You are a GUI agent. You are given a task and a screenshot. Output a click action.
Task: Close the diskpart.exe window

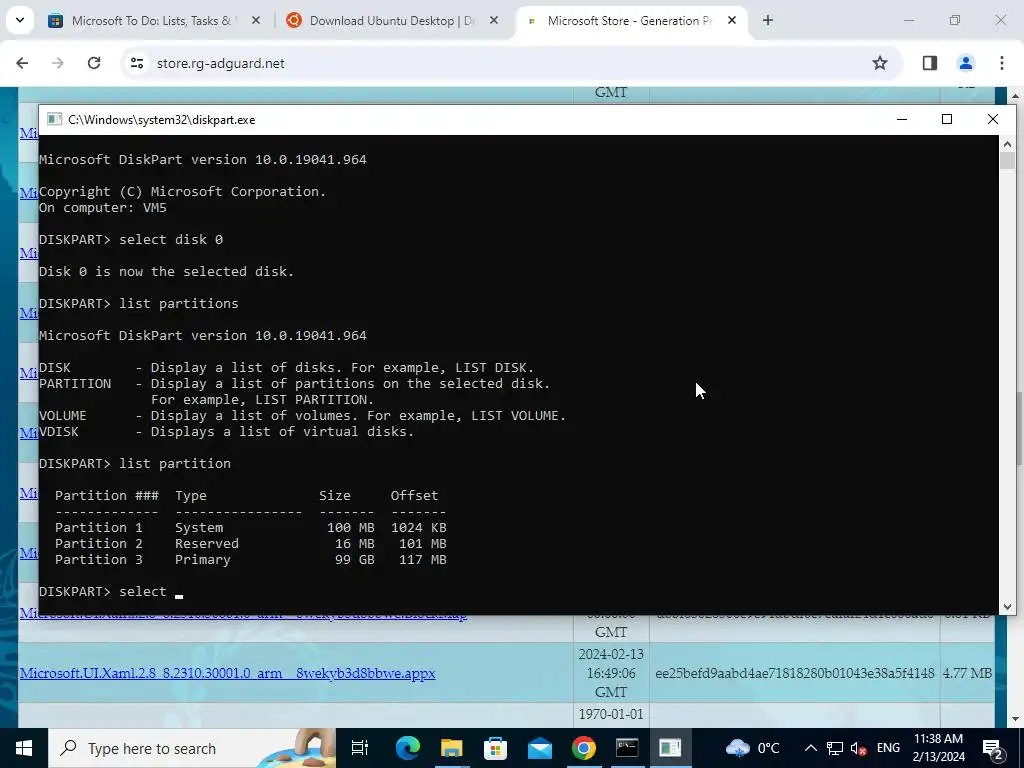[993, 120]
